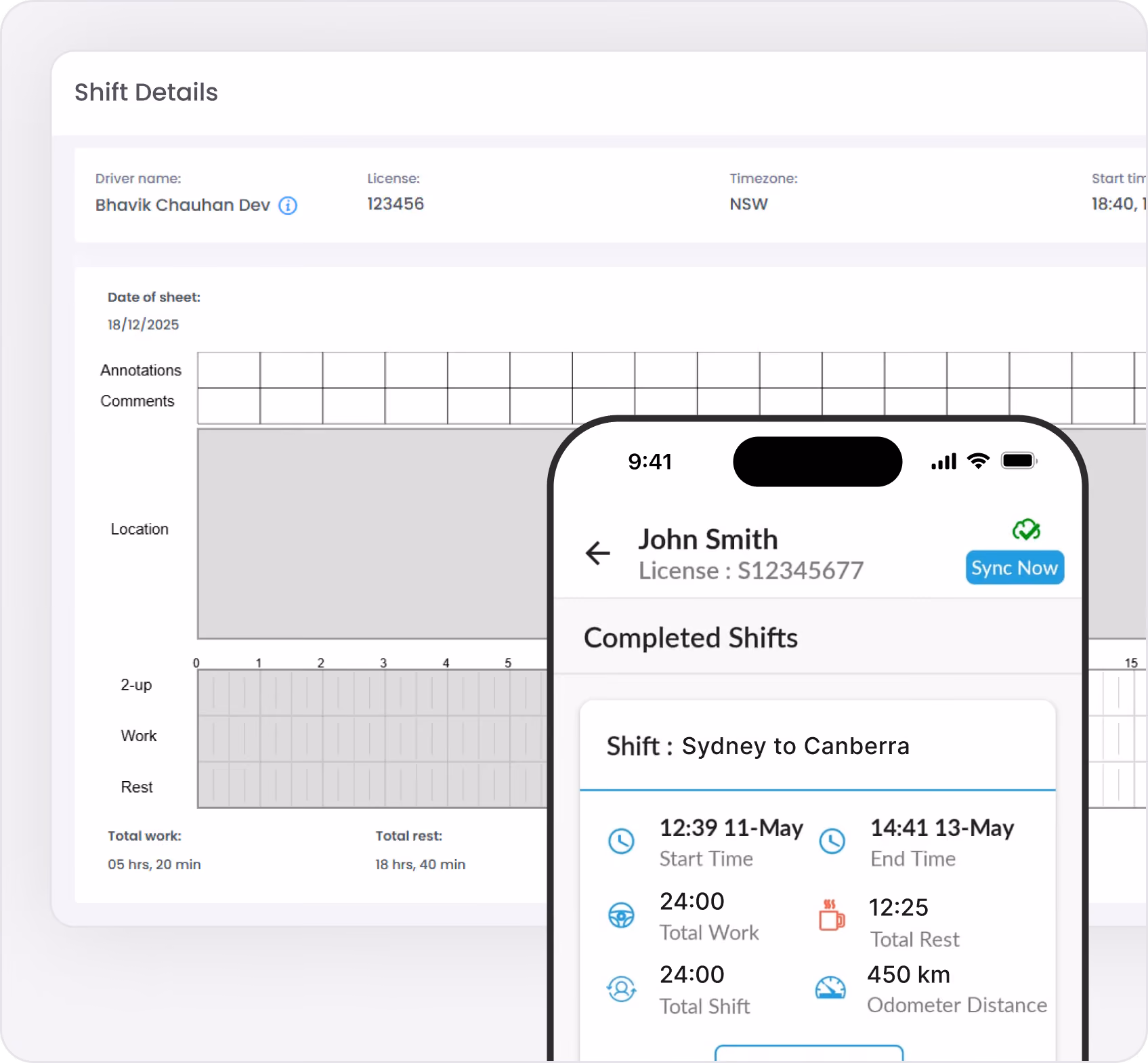The height and width of the screenshot is (1063, 1148).
Task: Tap the 12:25 Total Rest value
Action: (x=898, y=907)
